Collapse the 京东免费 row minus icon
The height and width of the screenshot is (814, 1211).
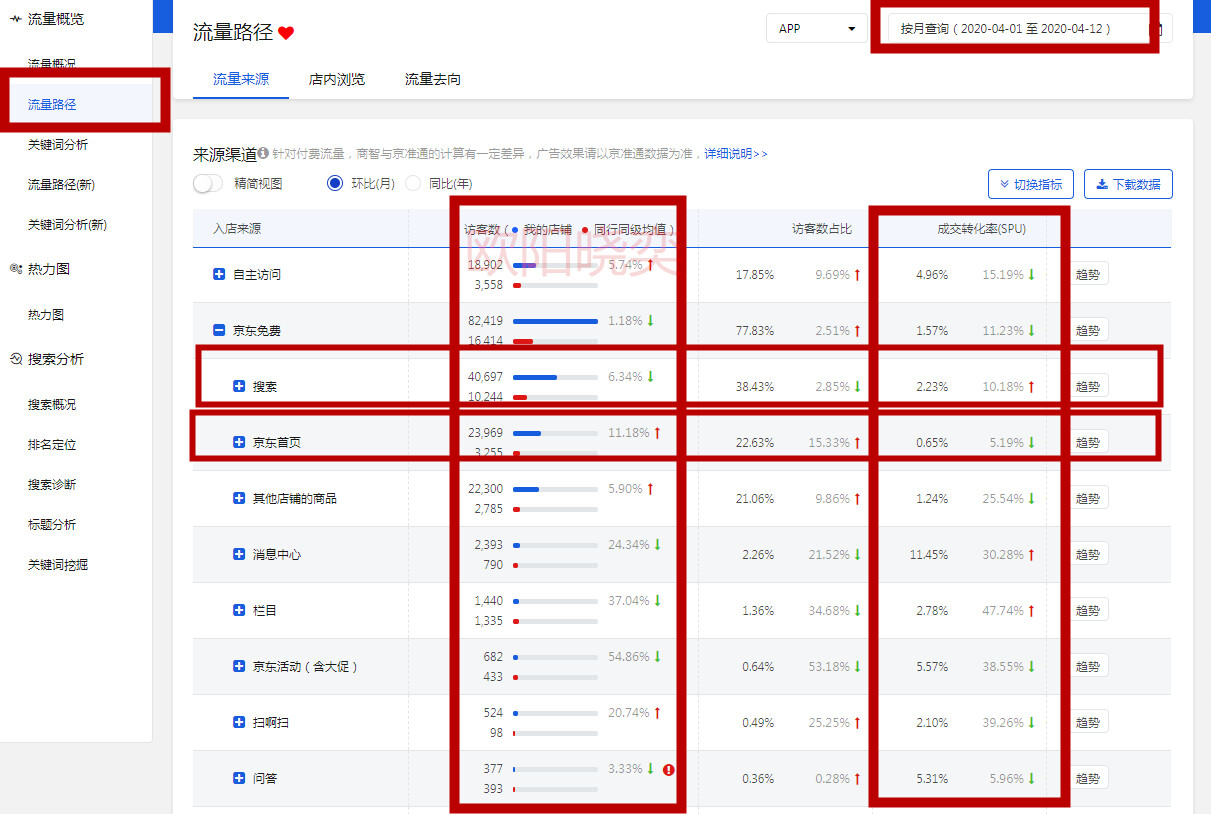[219, 330]
